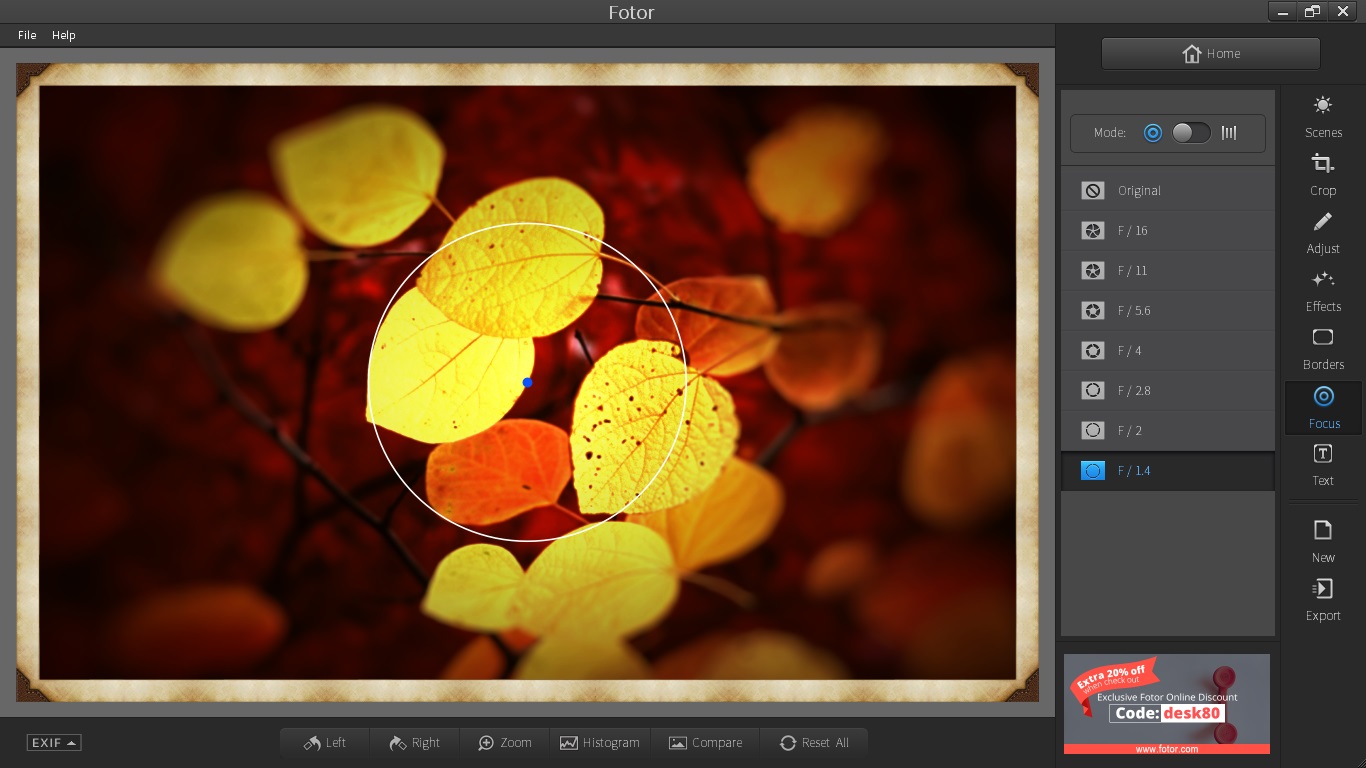Close the Fotor window
This screenshot has width=1366, height=768.
1343,11
